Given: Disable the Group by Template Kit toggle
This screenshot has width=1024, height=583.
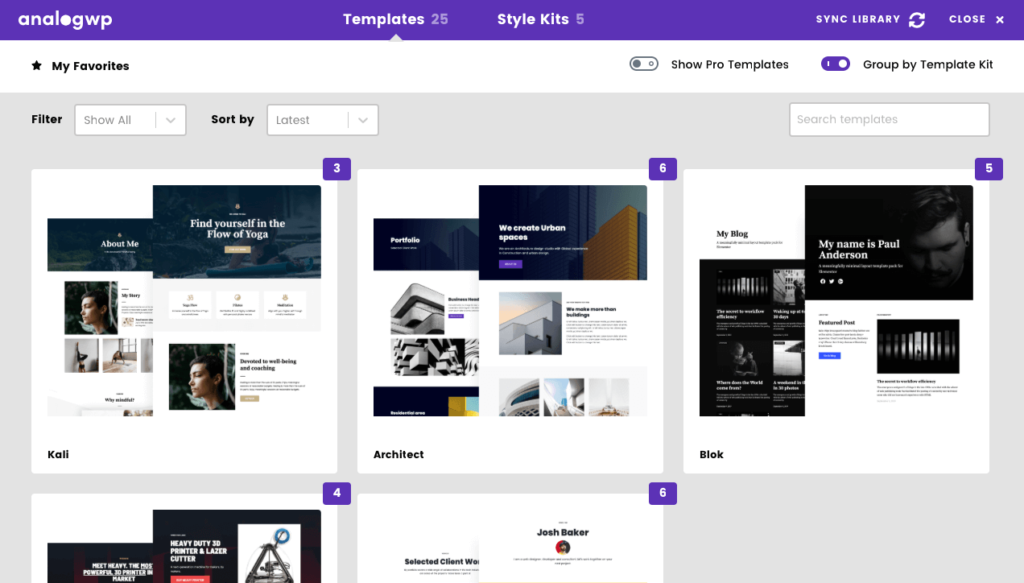Looking at the screenshot, I should (x=835, y=64).
